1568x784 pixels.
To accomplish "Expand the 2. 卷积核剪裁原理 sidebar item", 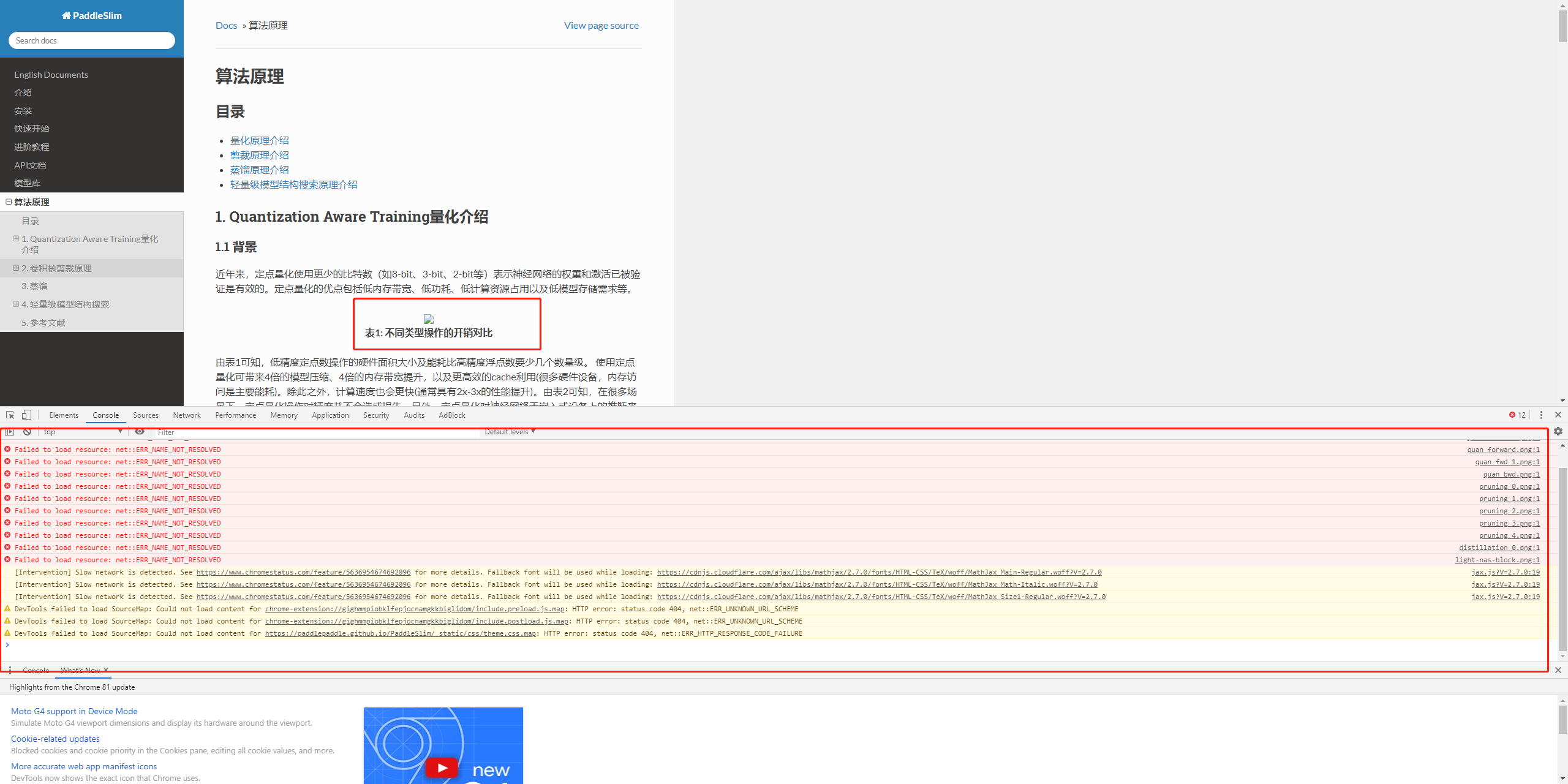I will (x=16, y=268).
